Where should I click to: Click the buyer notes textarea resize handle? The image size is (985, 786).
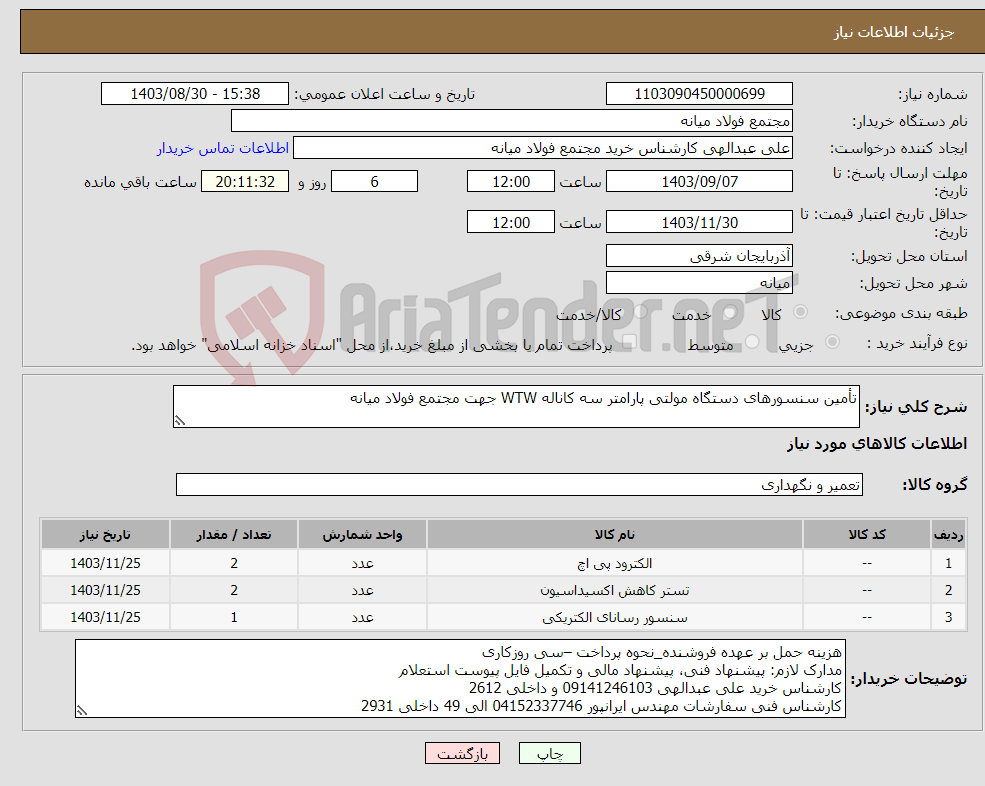82,711
